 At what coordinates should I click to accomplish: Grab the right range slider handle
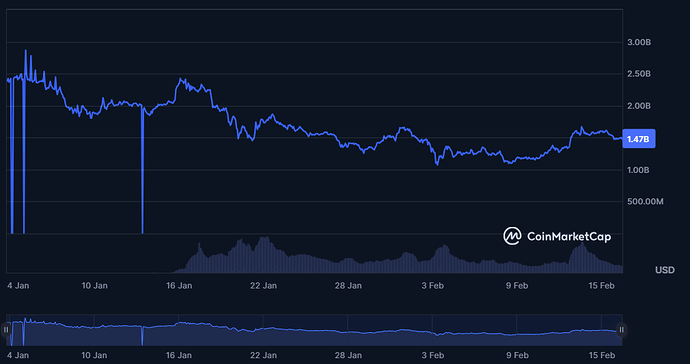(621, 330)
